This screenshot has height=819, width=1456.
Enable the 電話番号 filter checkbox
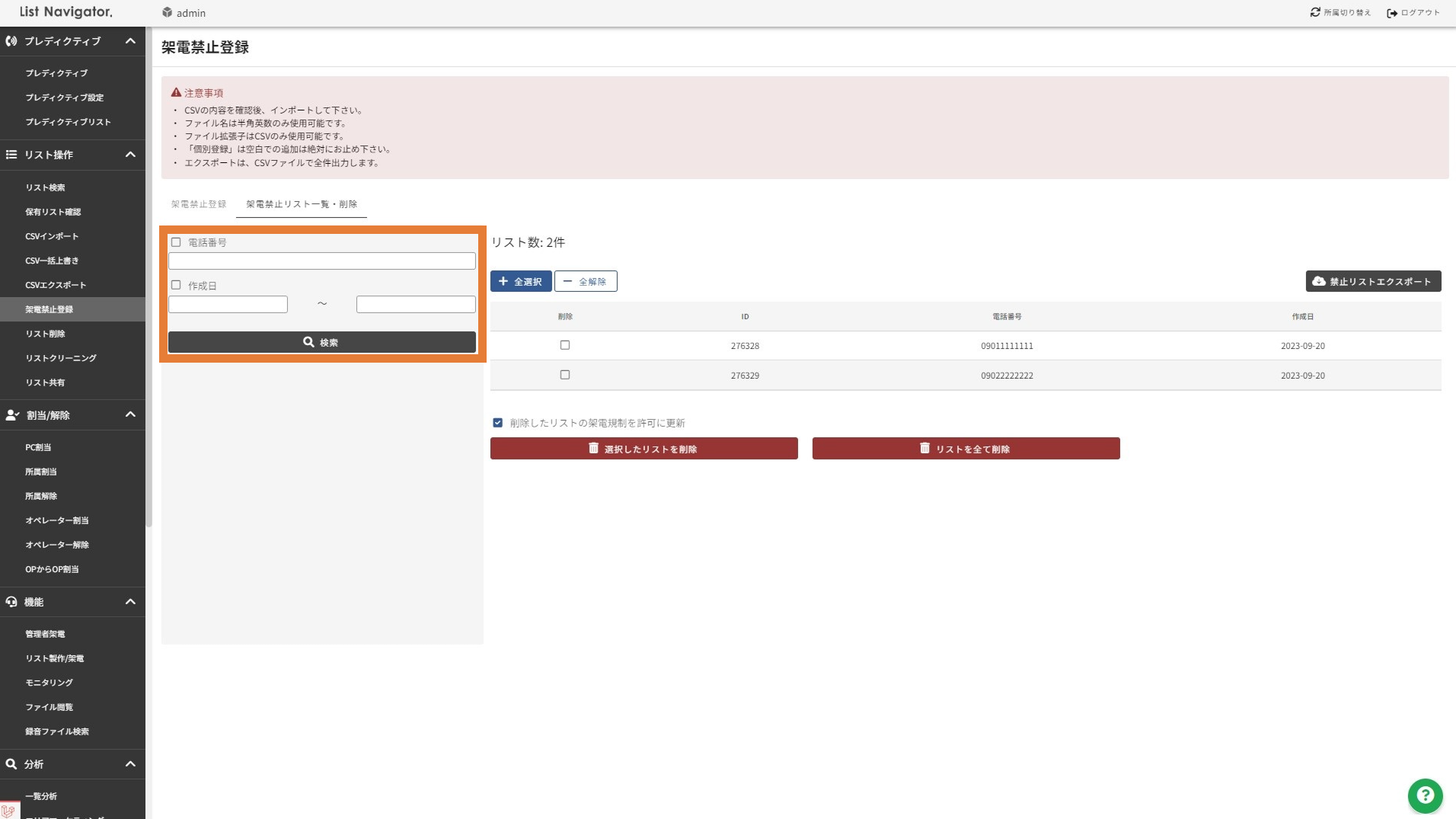tap(176, 242)
